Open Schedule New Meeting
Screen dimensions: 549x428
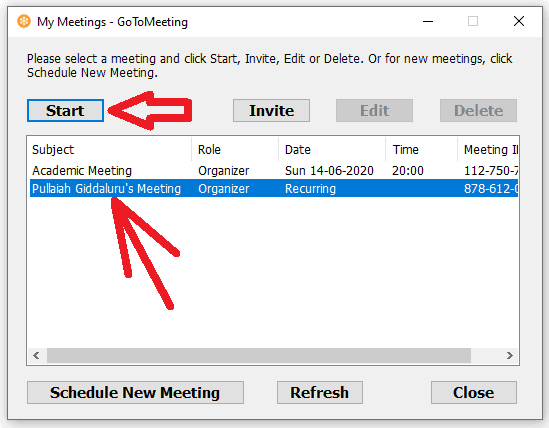(135, 393)
